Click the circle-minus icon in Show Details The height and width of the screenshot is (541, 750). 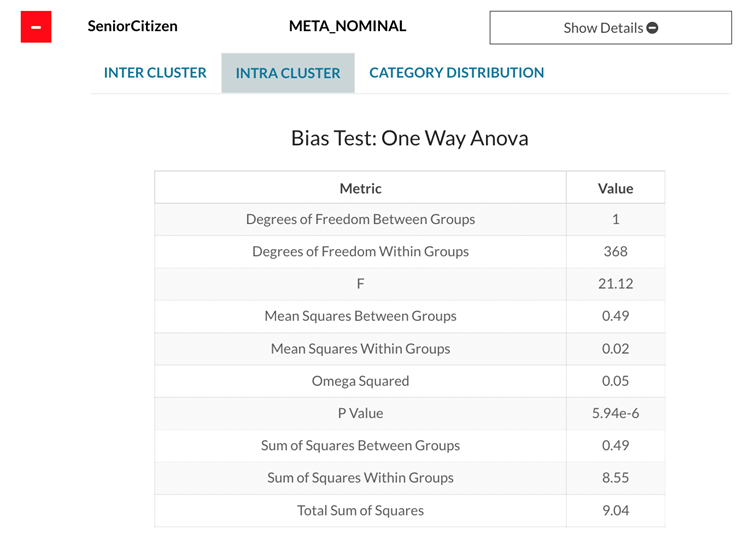(652, 28)
